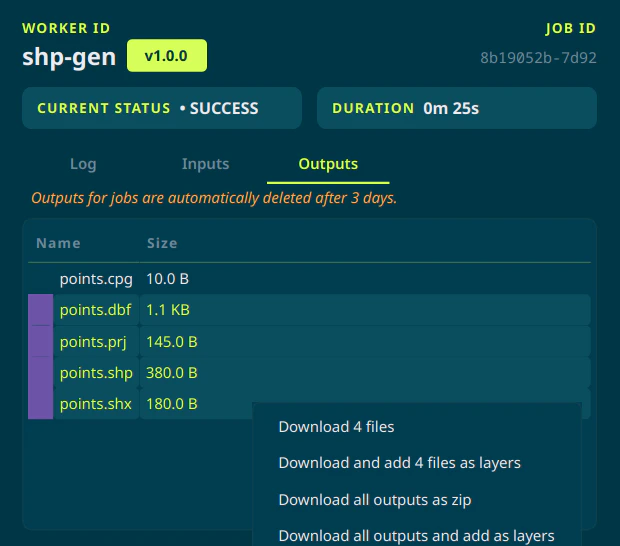Select Download and add 4 files as layers
620x546 pixels.
tap(399, 463)
